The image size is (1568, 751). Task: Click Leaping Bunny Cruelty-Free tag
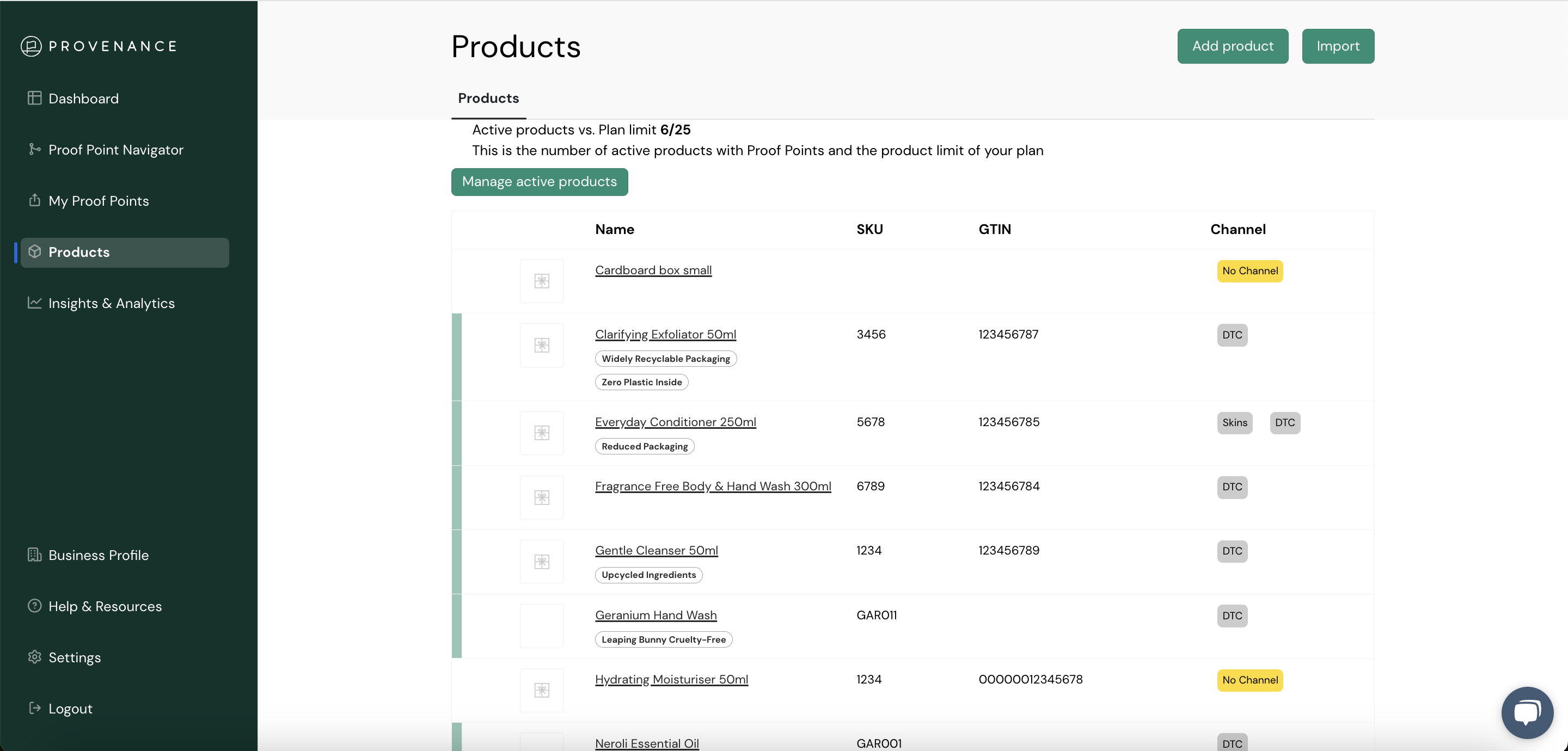[x=664, y=639]
